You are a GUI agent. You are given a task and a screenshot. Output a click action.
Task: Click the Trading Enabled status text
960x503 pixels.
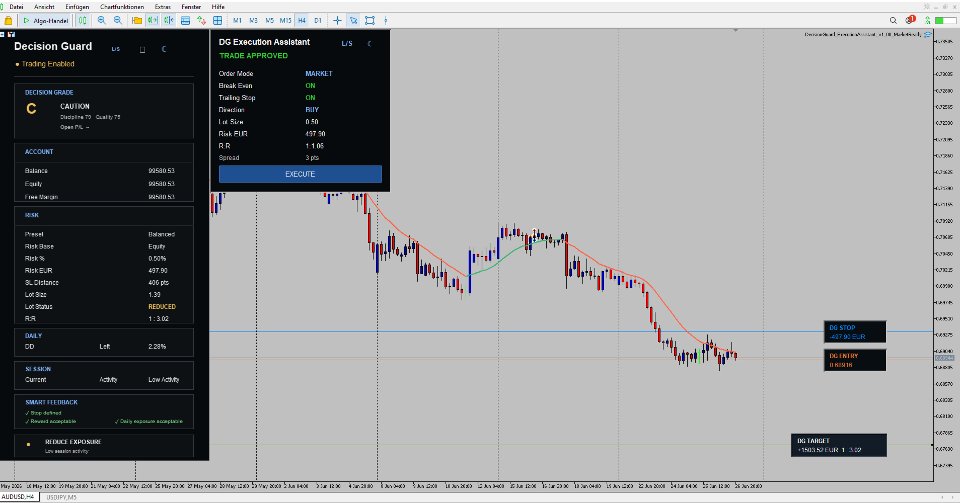pos(48,64)
